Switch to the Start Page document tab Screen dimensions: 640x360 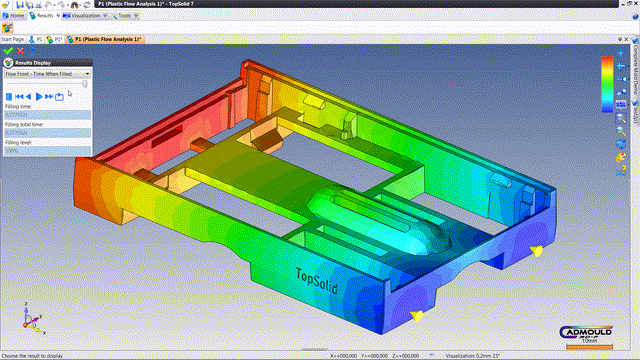(12, 39)
